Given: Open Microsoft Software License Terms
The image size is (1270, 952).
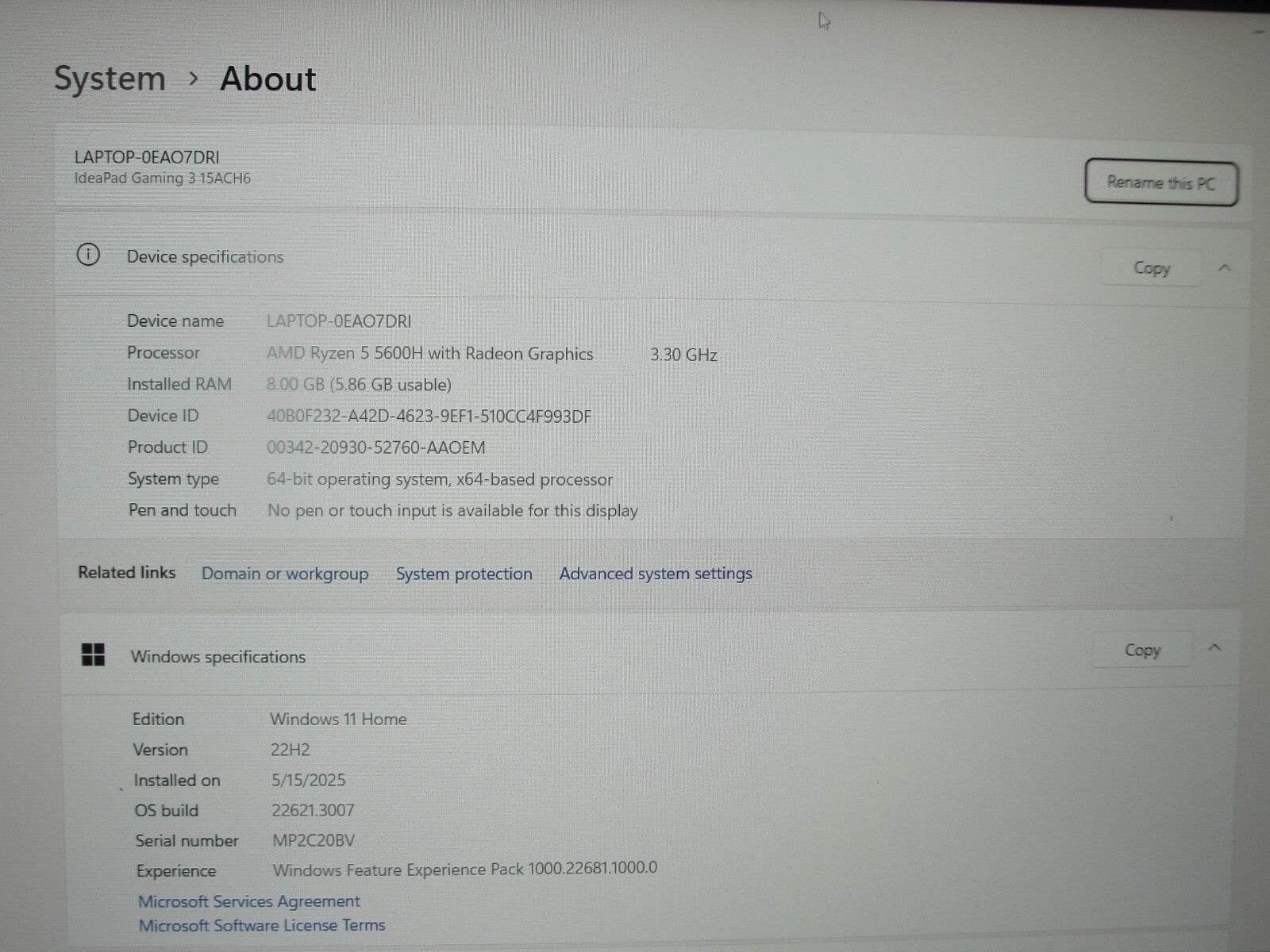Looking at the screenshot, I should (263, 925).
